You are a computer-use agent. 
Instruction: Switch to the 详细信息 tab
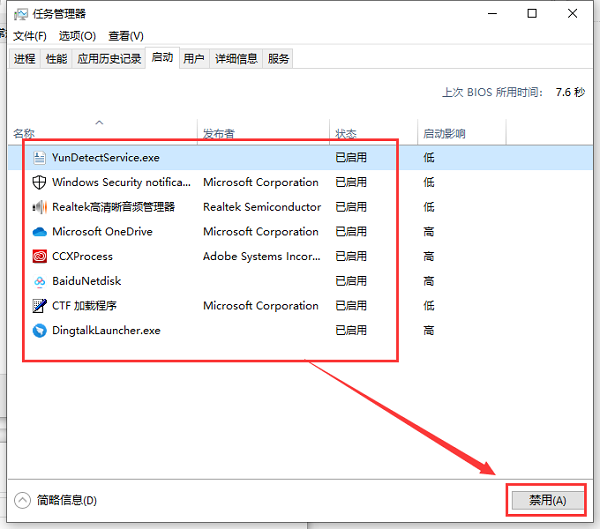235,59
